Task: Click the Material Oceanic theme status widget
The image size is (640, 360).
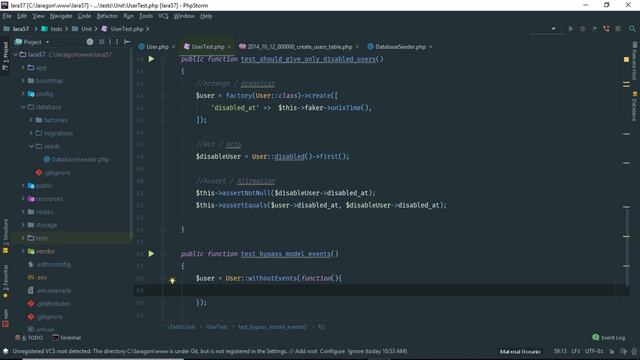Action: (520, 351)
